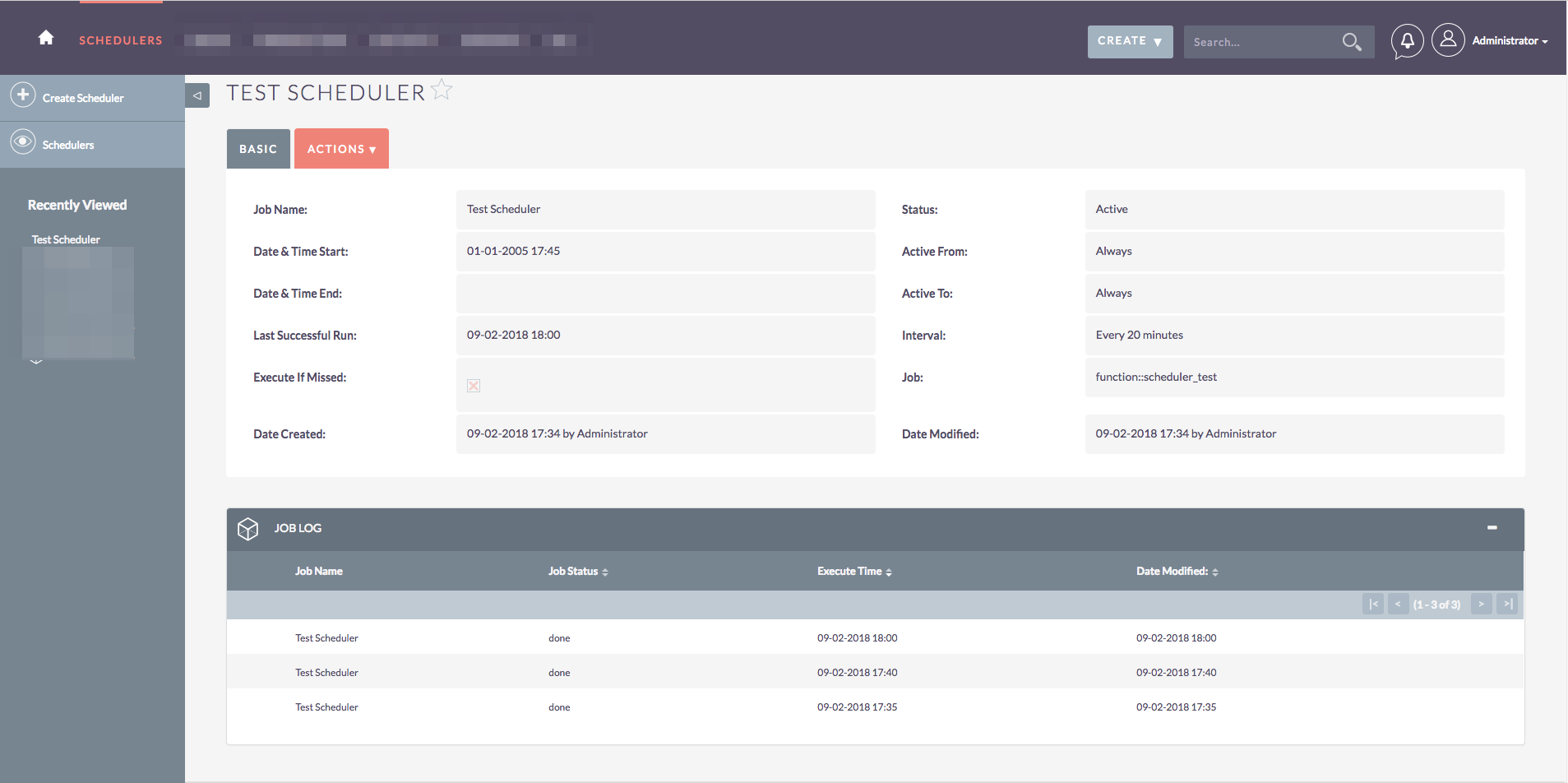Screen dimensions: 1568x783
Task: Click the 09-02-2018 17:40 Job Log row
Action: point(875,672)
